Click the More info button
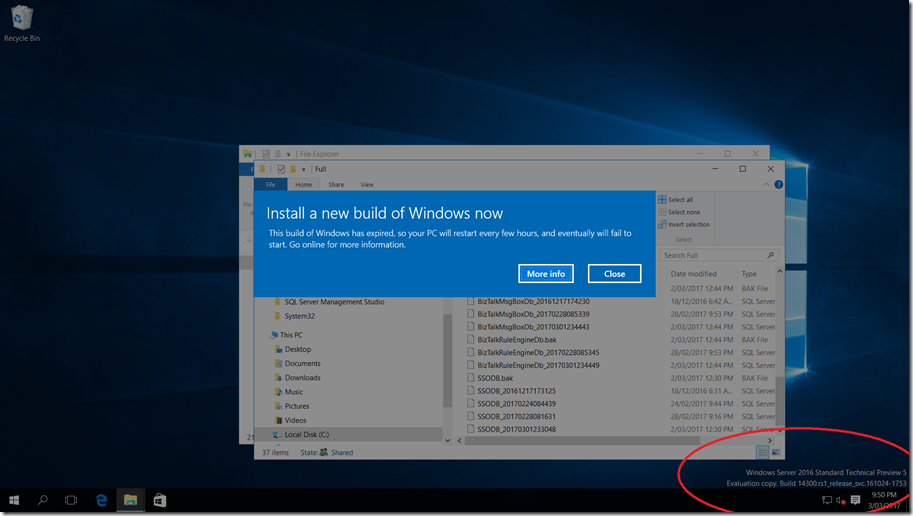 [546, 274]
